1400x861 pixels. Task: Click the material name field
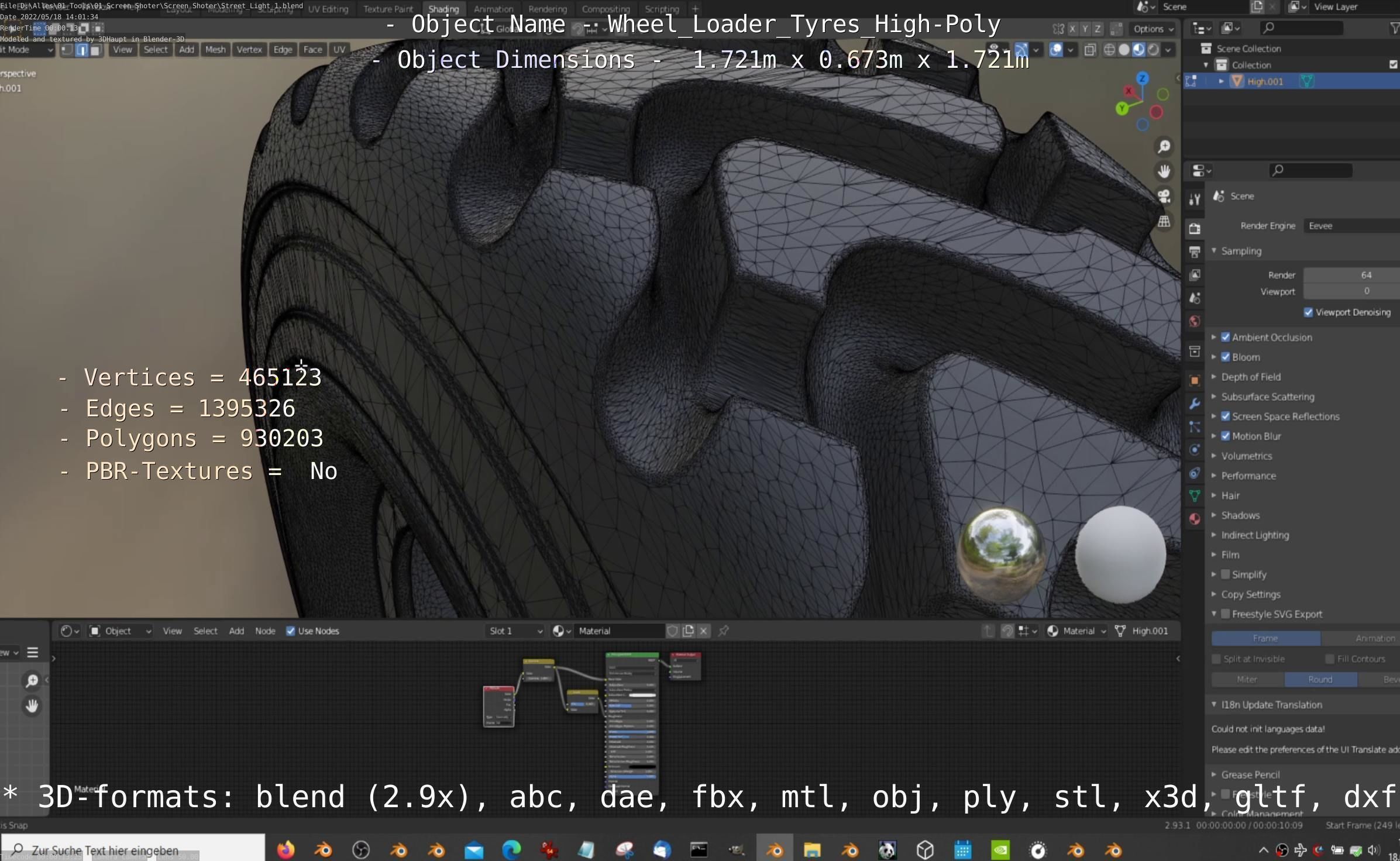(x=619, y=631)
